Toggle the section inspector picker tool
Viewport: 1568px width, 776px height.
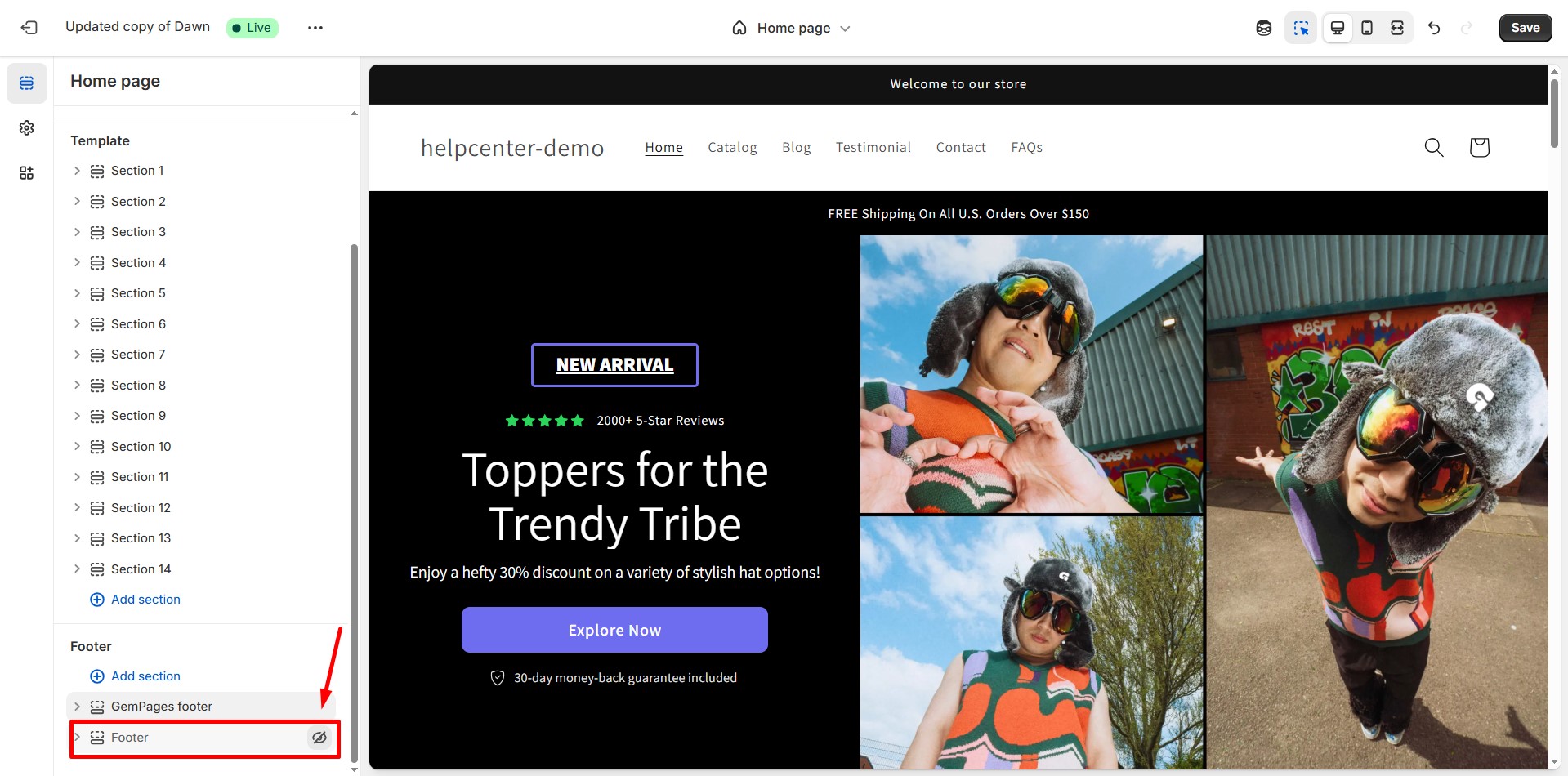coord(1301,27)
